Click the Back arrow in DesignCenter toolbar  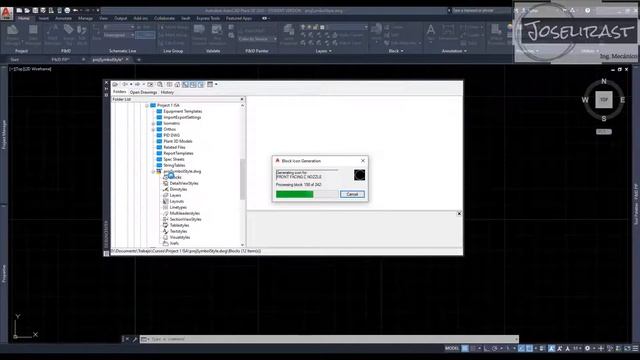point(124,84)
